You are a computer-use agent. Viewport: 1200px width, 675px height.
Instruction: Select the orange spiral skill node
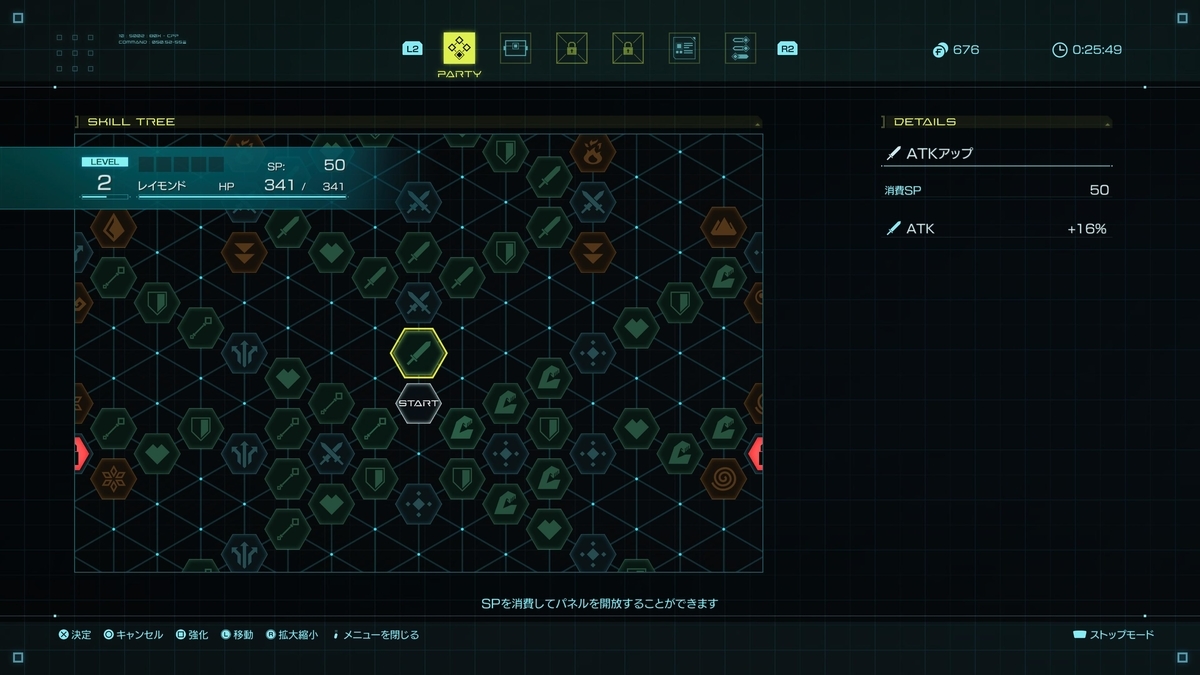[723, 478]
